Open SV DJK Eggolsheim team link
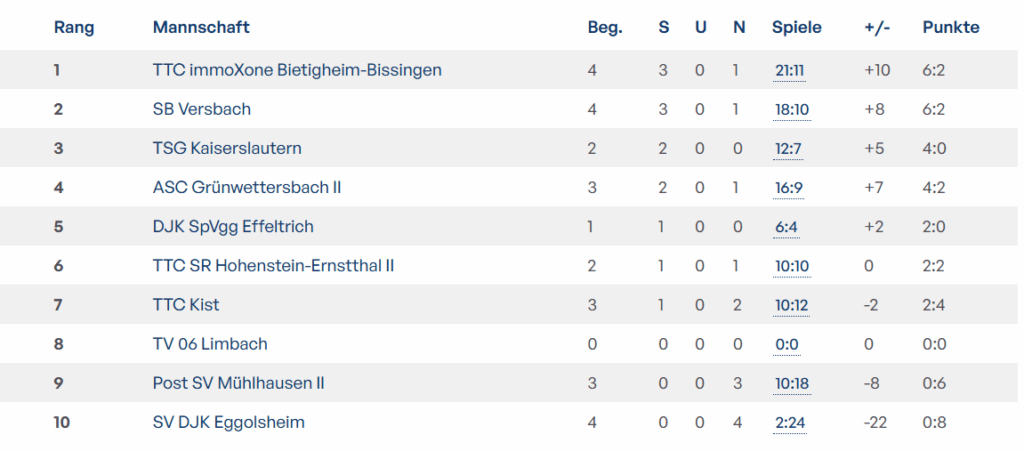The height and width of the screenshot is (451, 1024). coord(229,422)
